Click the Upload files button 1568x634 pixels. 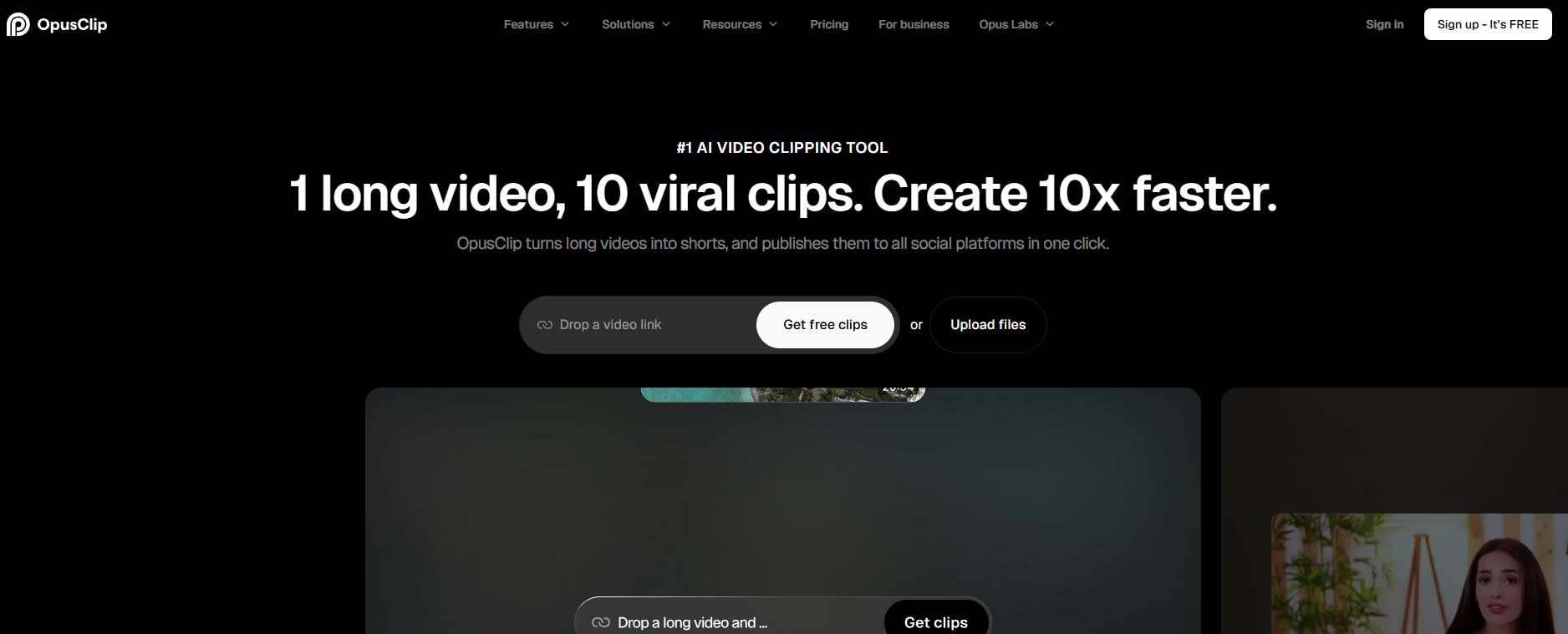coord(988,325)
